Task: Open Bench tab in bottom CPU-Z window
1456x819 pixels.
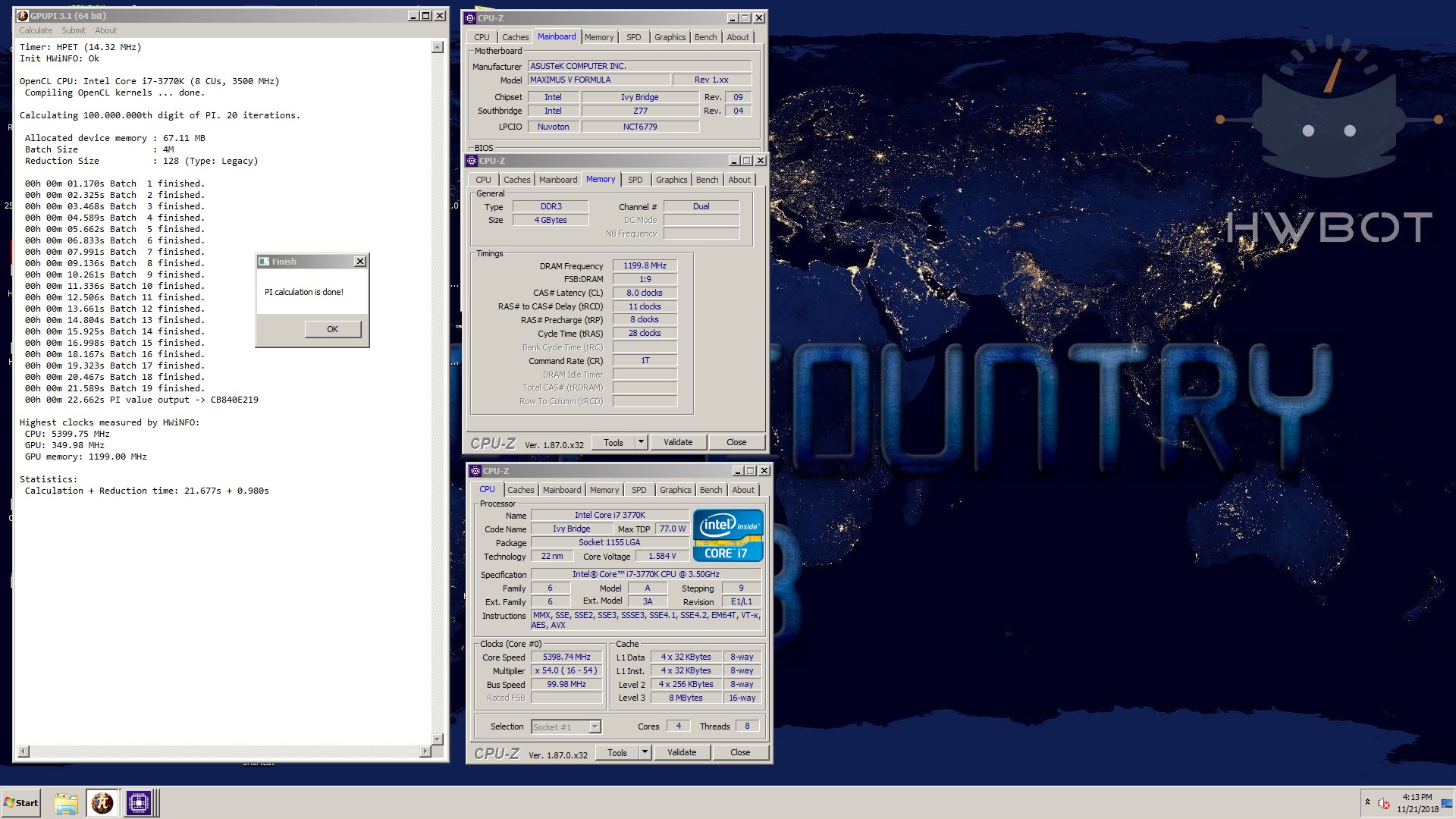Action: tap(711, 490)
